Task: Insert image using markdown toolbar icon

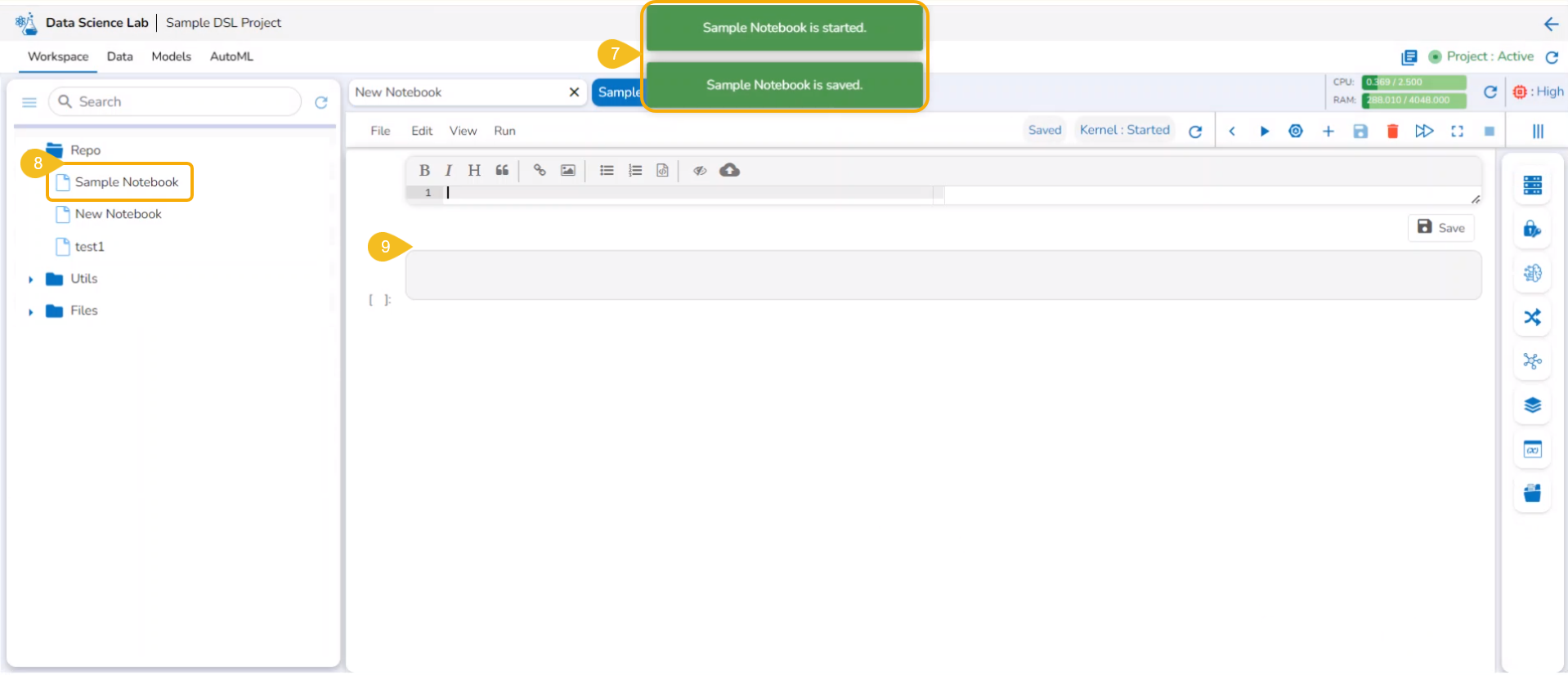Action: (x=567, y=170)
